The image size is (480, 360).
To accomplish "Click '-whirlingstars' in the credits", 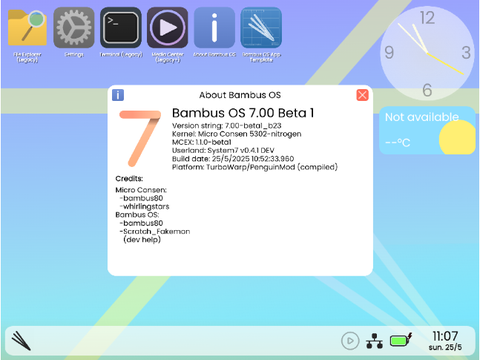I will (144, 207).
